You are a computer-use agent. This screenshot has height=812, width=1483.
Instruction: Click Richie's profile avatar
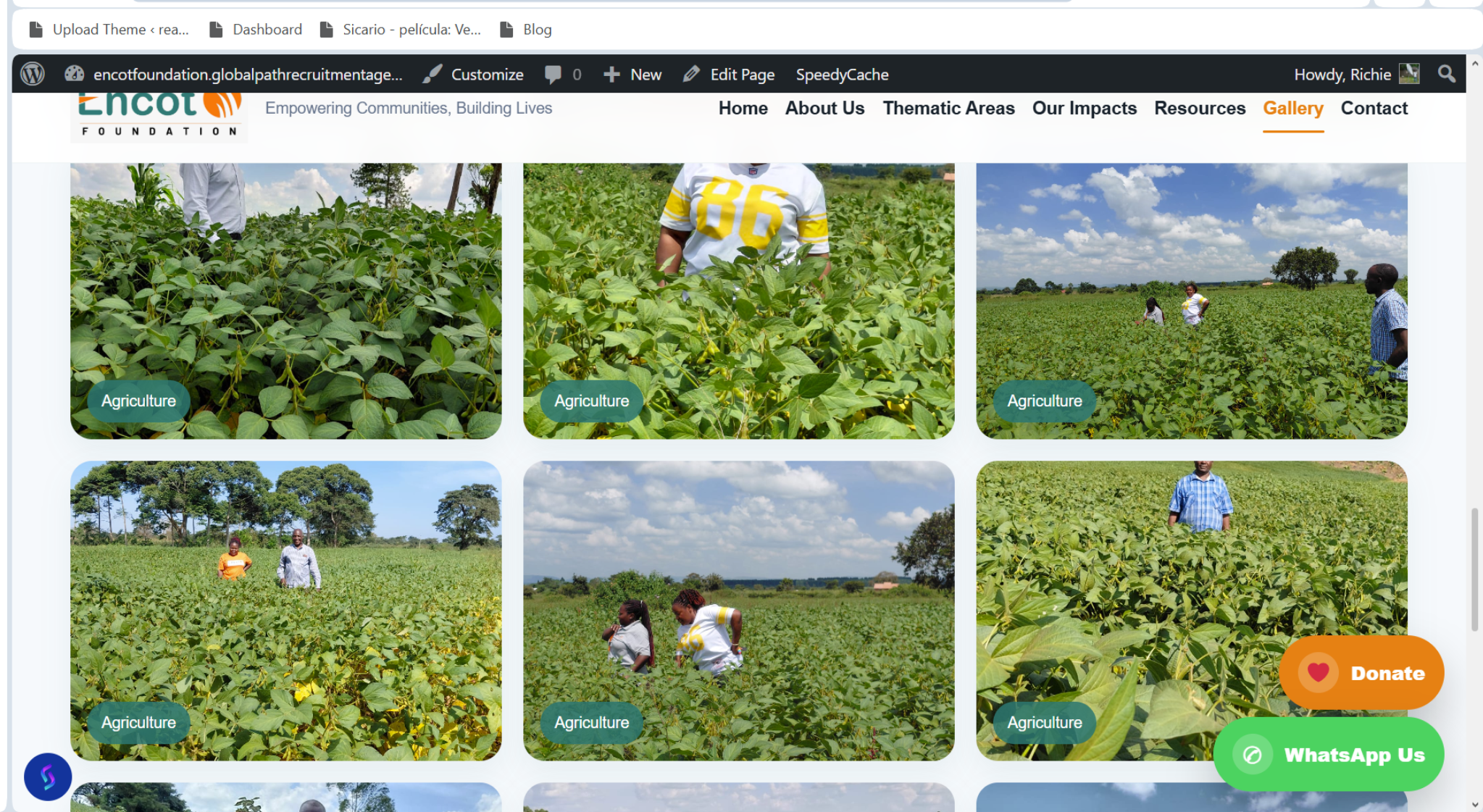coord(1408,74)
